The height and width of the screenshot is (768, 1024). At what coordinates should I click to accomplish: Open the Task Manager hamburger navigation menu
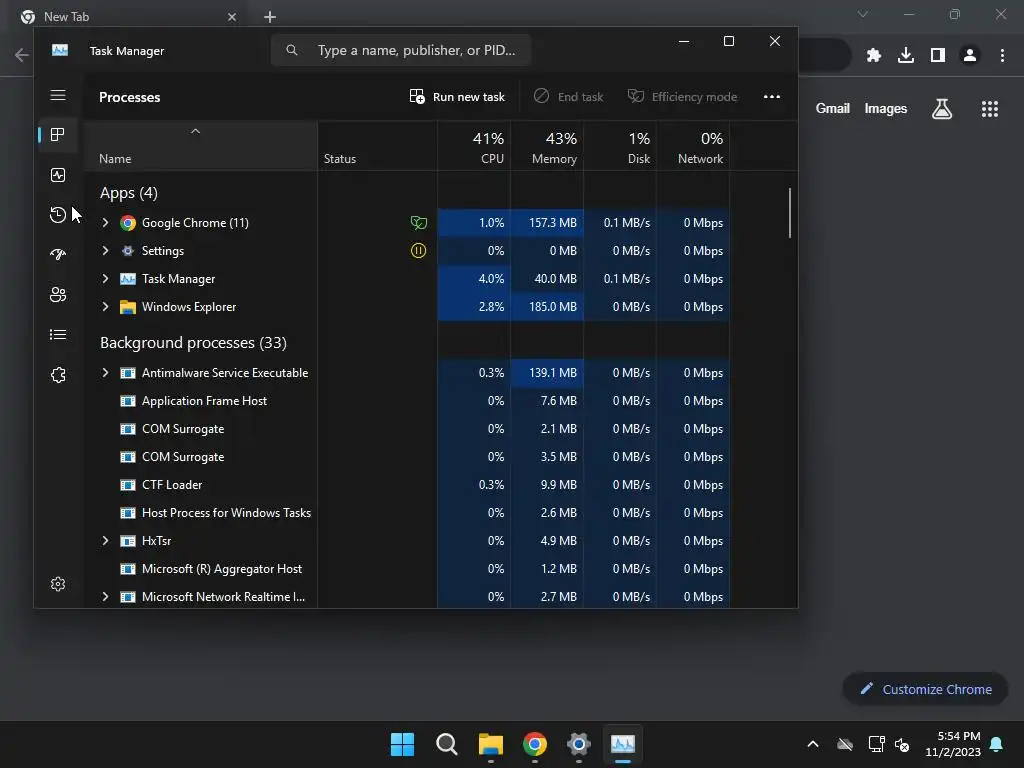(57, 95)
